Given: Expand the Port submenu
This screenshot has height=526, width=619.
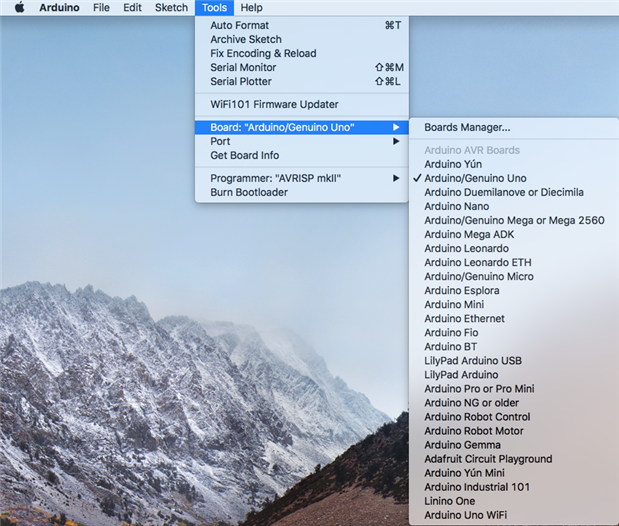Looking at the screenshot, I should (302, 141).
